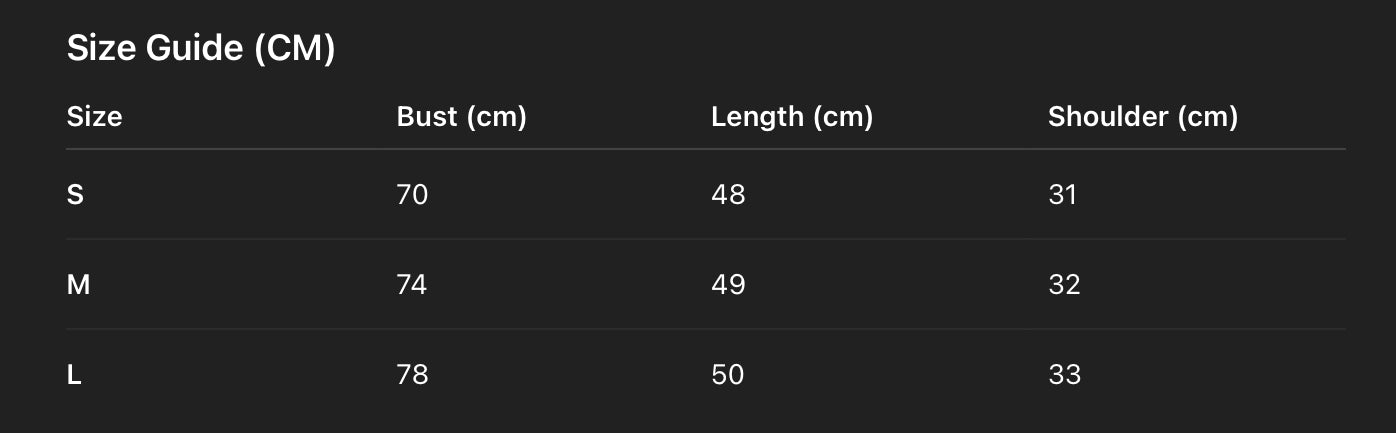Click shoulder value 33 for size L

click(x=1064, y=375)
